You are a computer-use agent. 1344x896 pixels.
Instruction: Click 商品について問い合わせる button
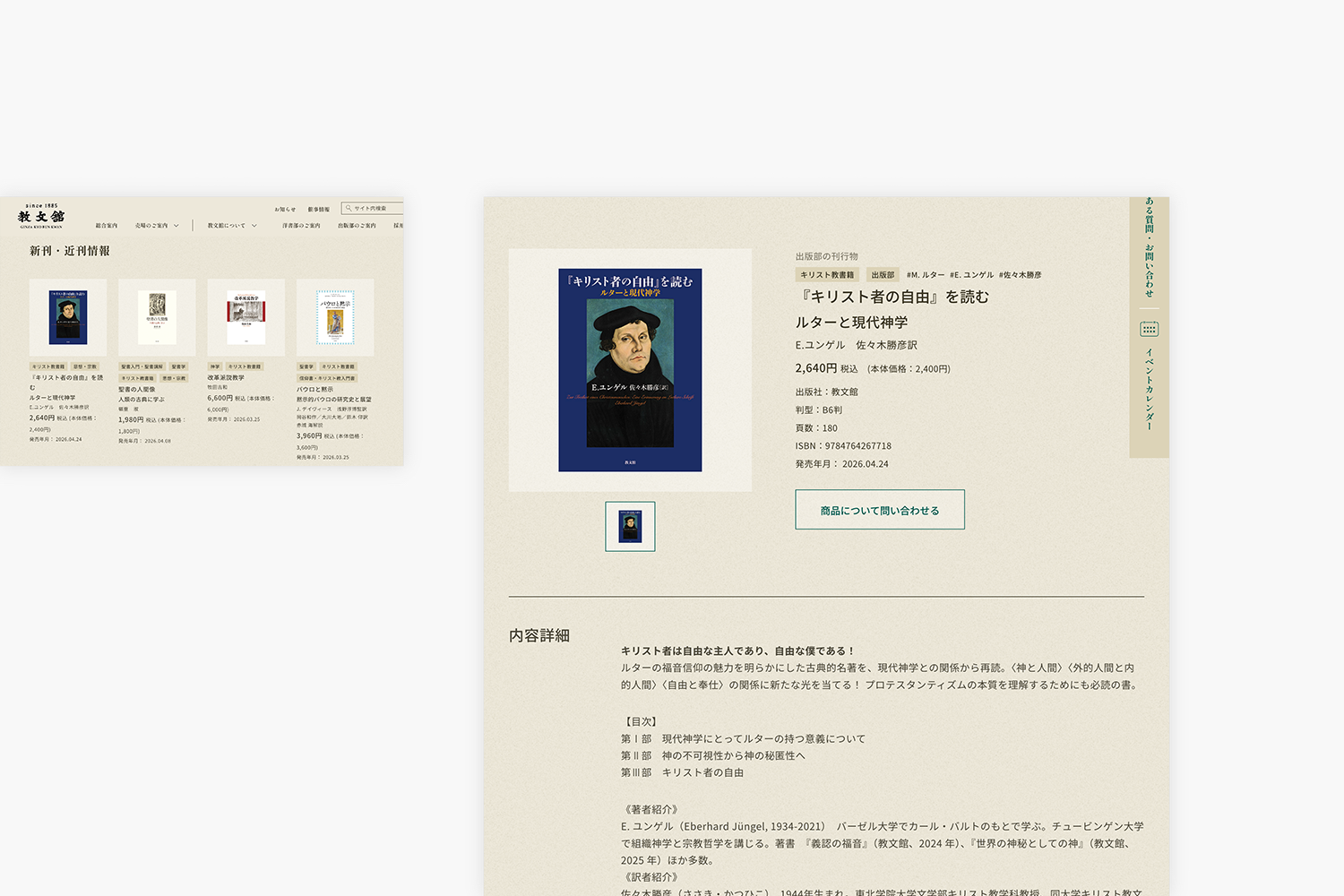[880, 510]
